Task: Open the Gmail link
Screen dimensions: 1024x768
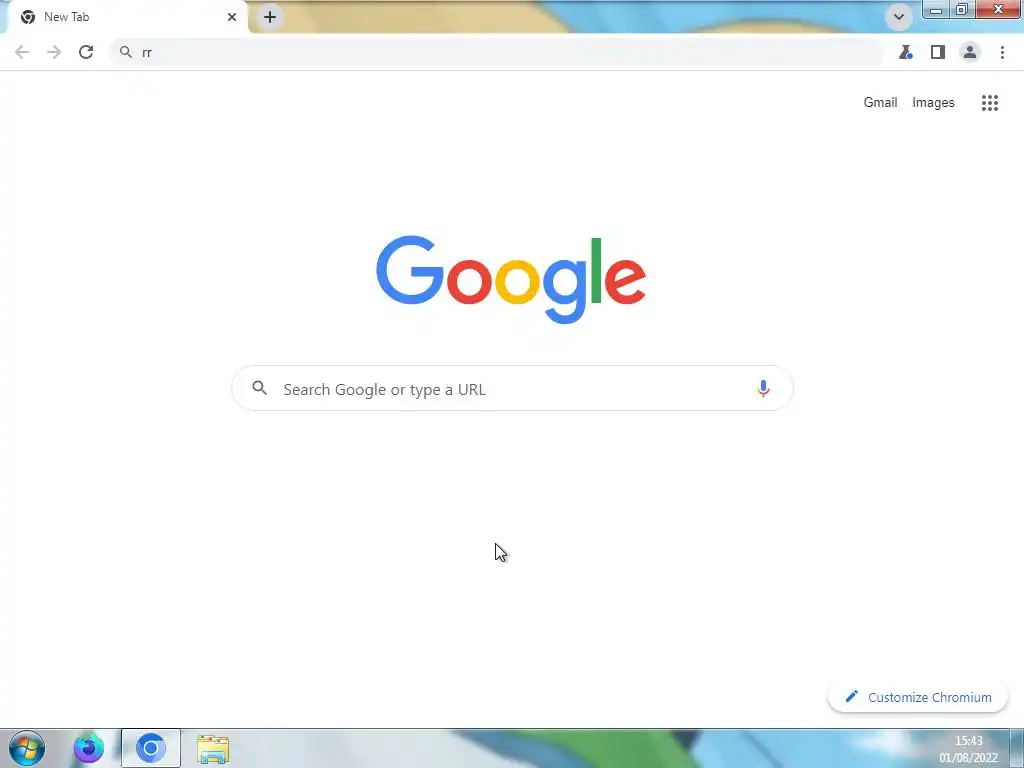Action: pyautogui.click(x=880, y=103)
